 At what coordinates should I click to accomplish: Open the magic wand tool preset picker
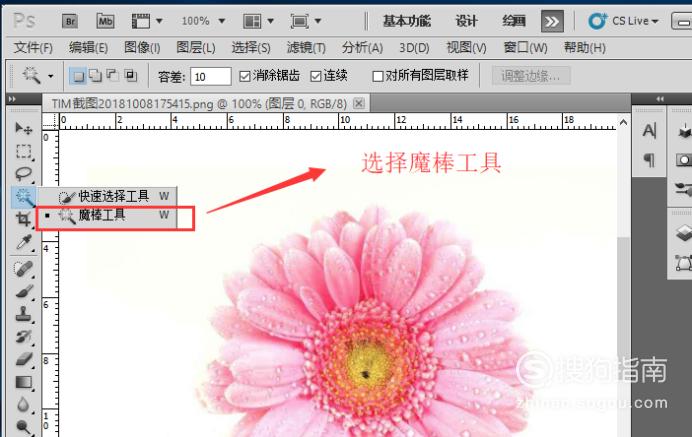coord(38,76)
